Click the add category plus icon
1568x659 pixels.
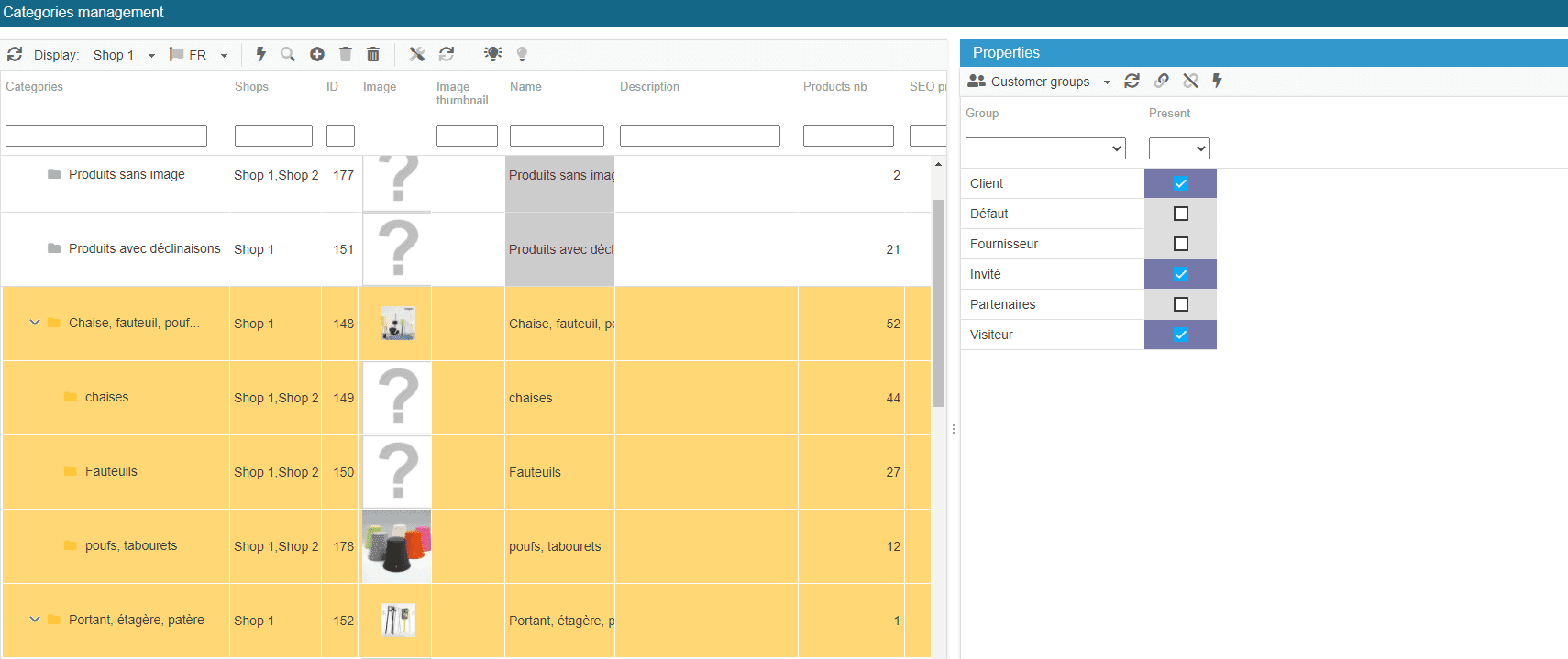coord(317,54)
